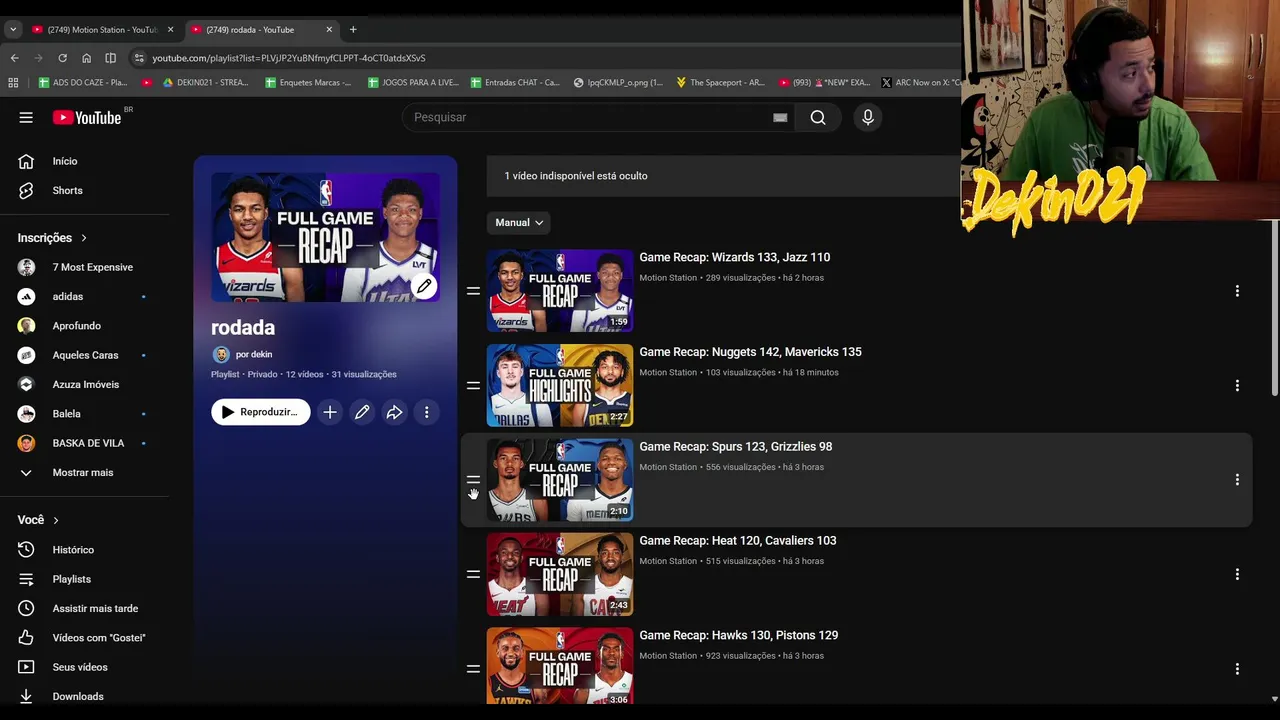Open a new browser tab

pyautogui.click(x=353, y=30)
